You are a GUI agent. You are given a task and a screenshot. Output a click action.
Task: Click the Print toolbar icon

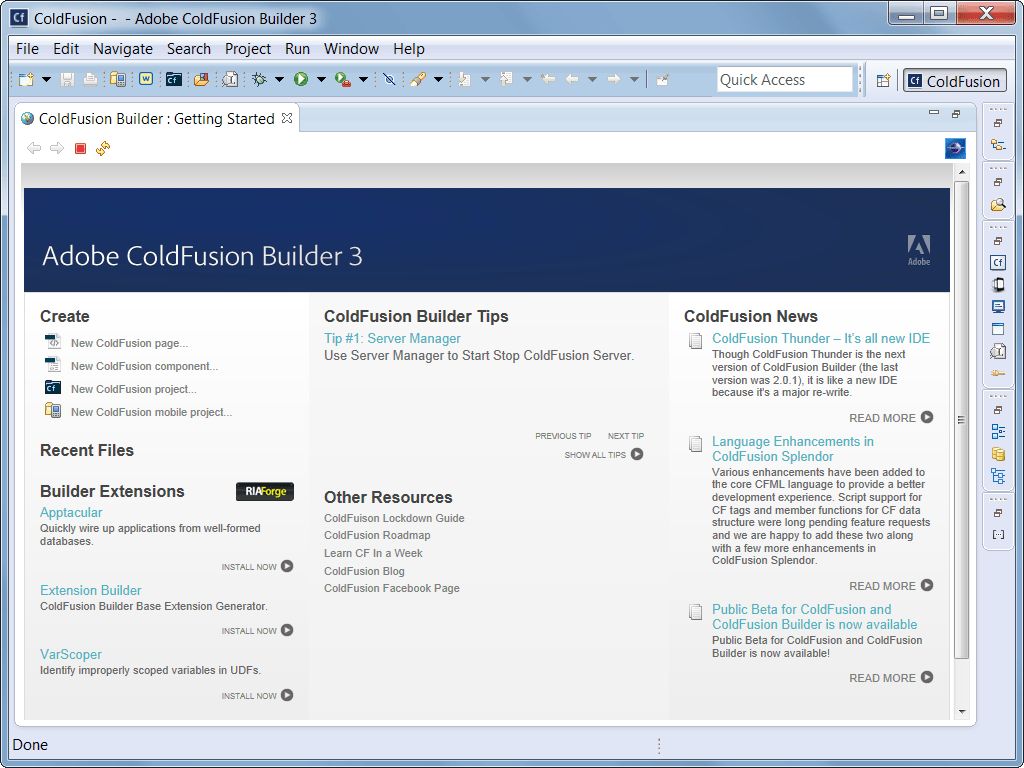click(89, 79)
